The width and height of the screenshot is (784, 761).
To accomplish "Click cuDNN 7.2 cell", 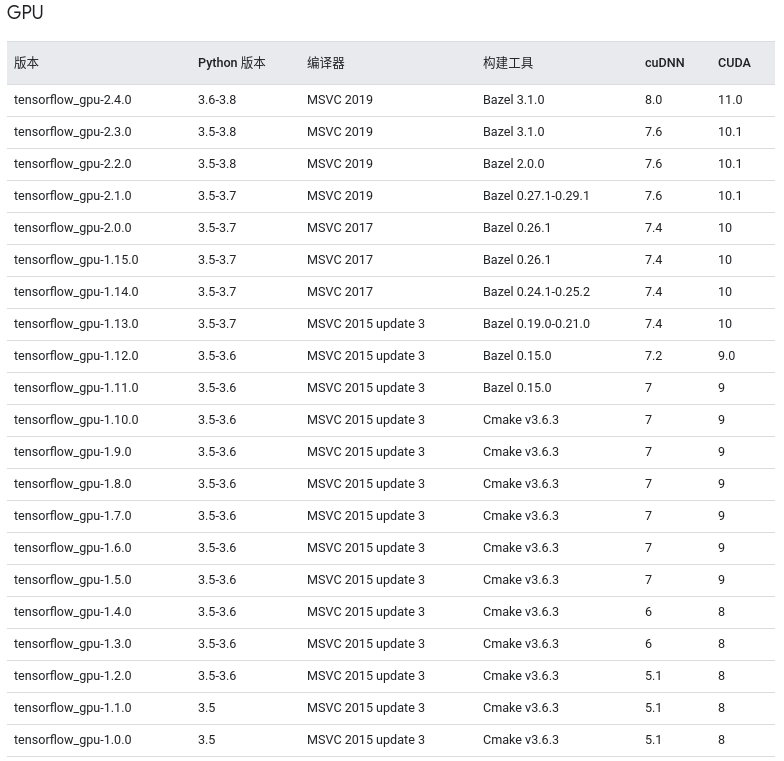I will coord(654,356).
